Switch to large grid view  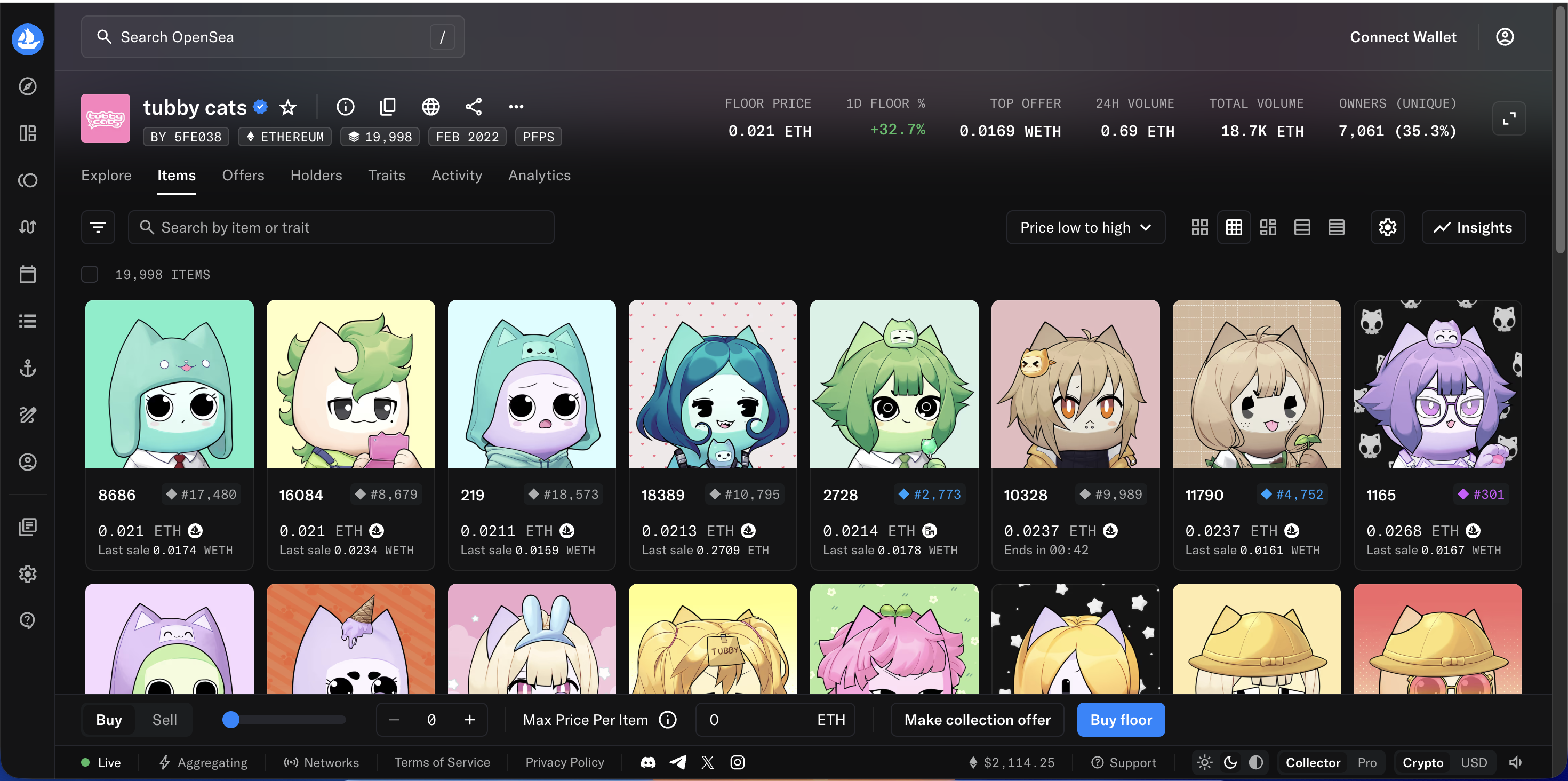[1200, 228]
